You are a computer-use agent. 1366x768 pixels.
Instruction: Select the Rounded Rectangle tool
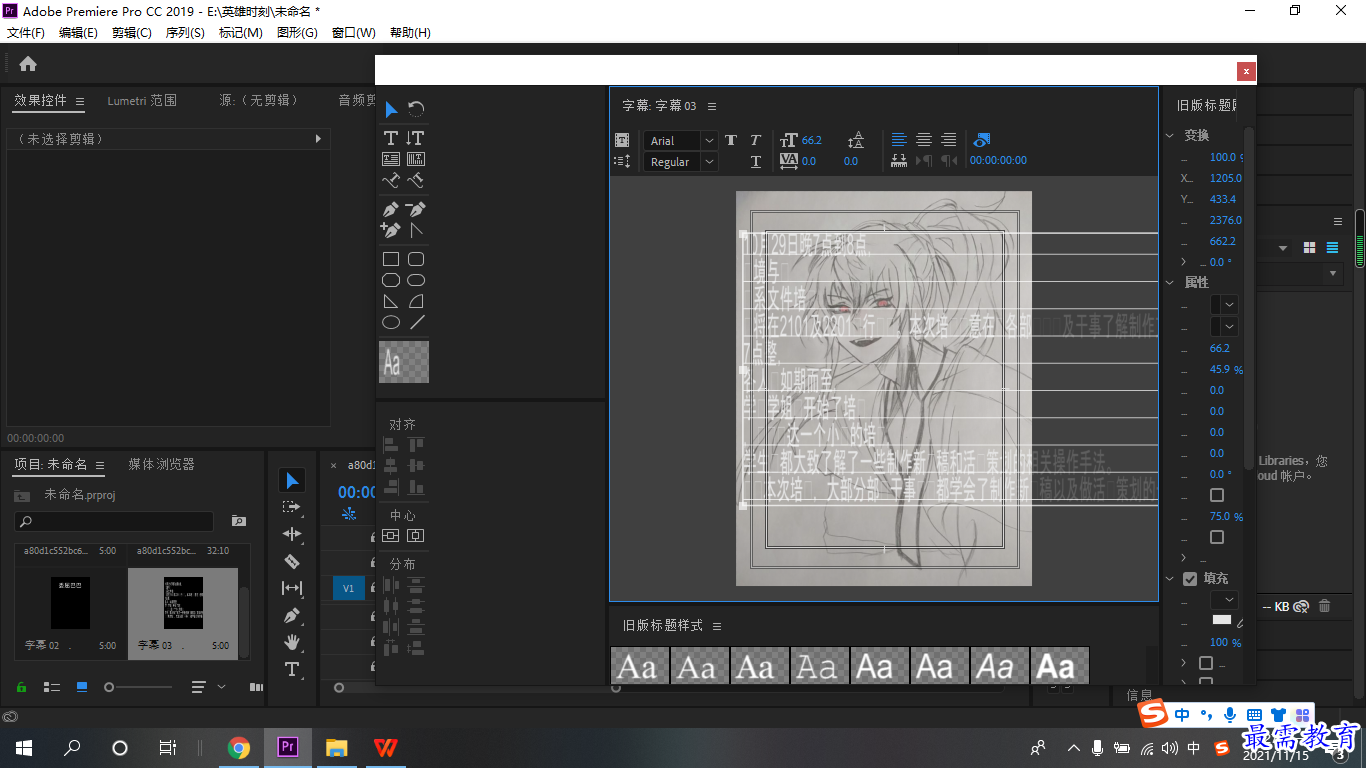(416, 280)
